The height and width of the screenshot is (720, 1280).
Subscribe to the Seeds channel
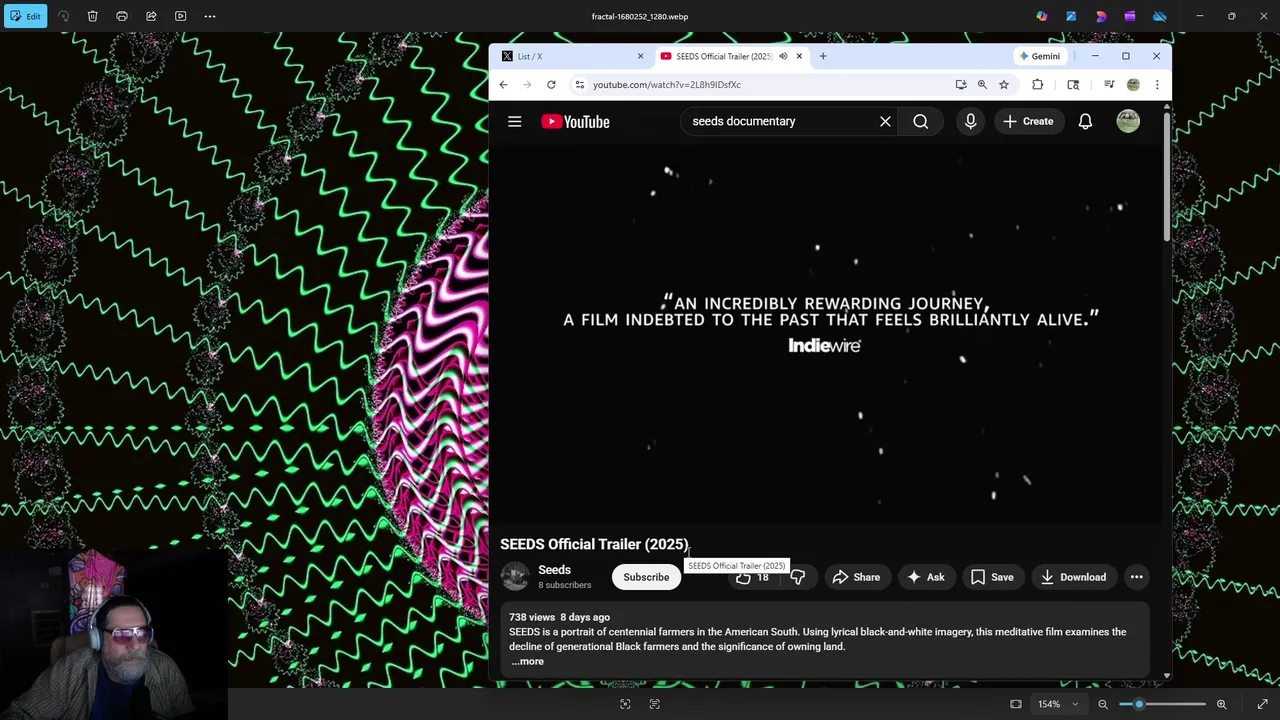646,577
